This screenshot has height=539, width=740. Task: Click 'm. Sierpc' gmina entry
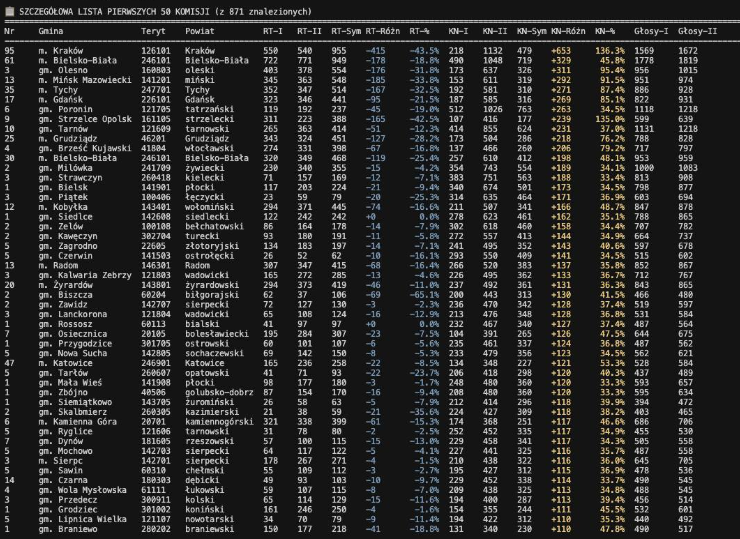pyautogui.click(x=60, y=461)
